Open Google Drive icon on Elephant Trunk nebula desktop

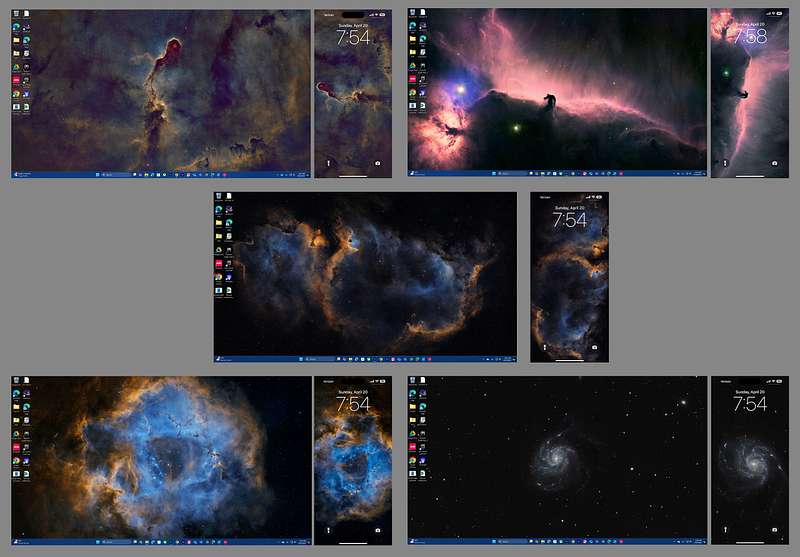tap(16, 67)
